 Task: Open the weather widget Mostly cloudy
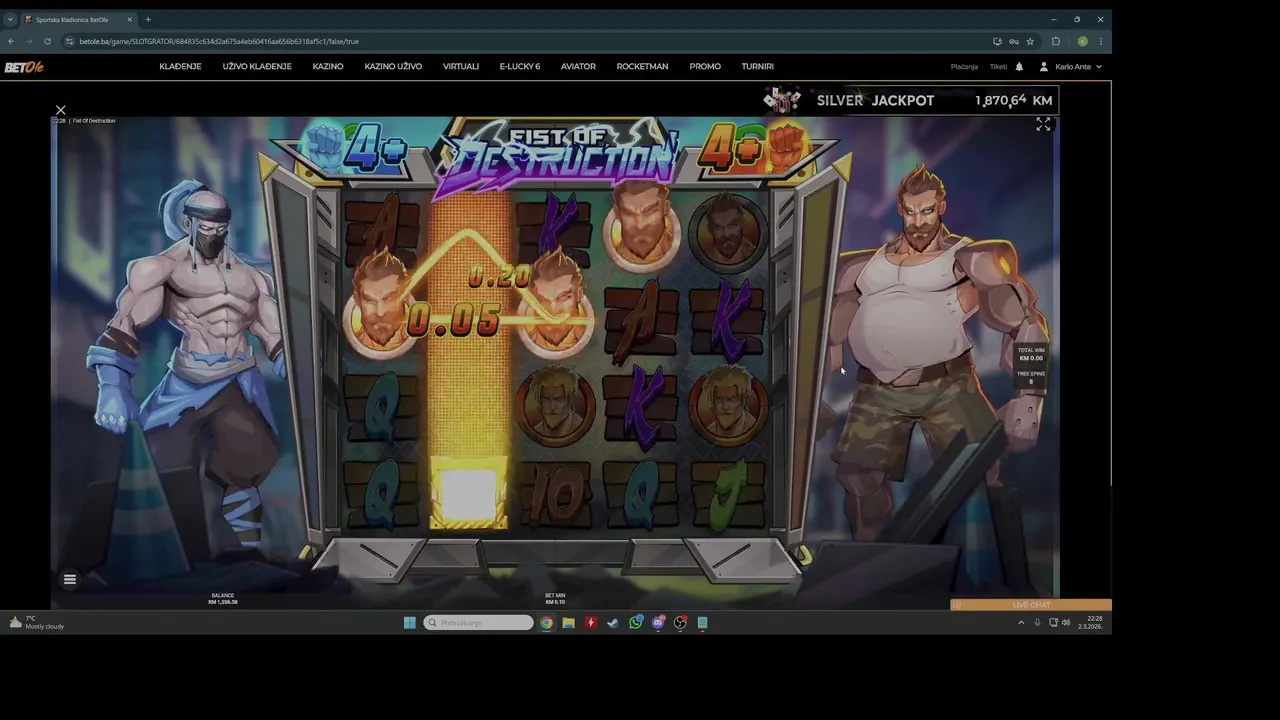(37, 622)
